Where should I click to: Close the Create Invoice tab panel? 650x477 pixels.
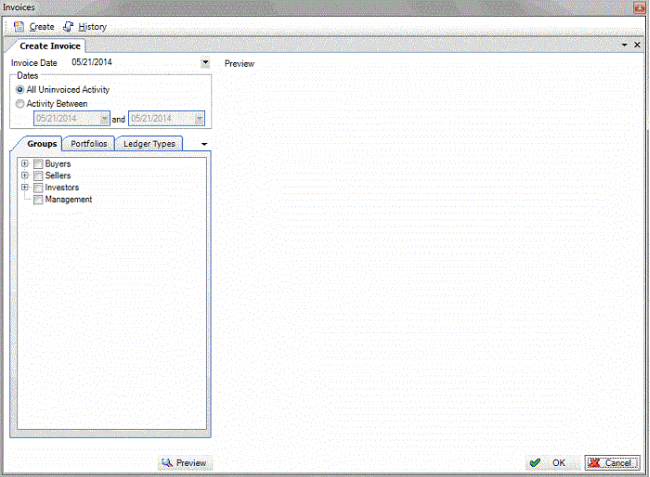637,45
